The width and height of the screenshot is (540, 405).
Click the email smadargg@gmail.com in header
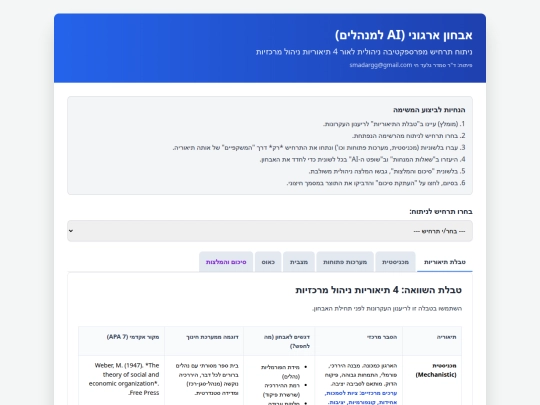[x=381, y=65]
